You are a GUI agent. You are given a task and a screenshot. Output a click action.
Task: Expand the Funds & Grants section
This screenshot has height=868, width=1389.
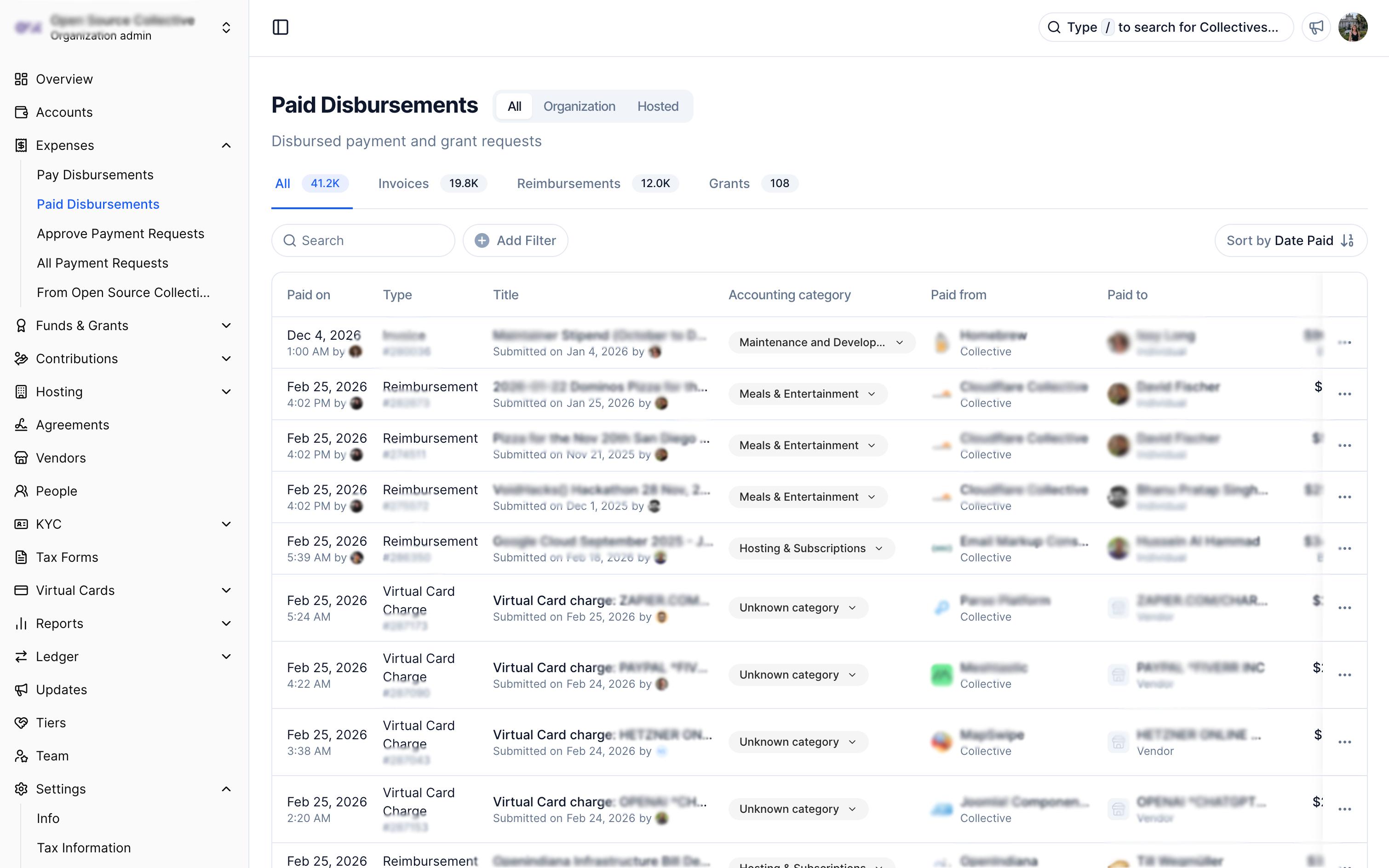(226, 325)
